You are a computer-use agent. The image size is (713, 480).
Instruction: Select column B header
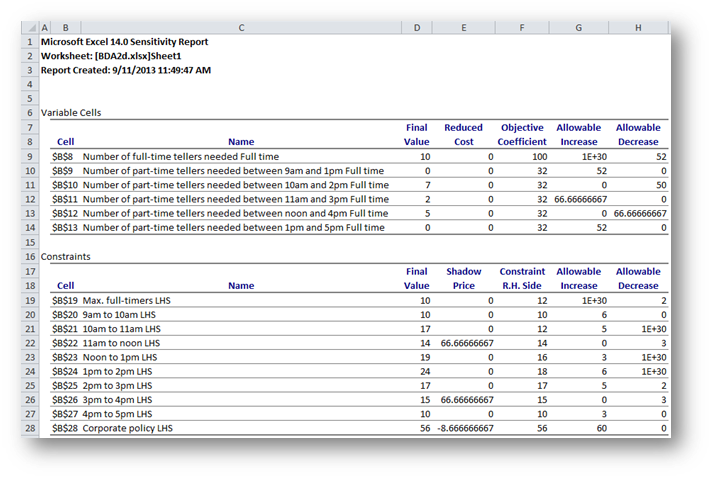tap(65, 28)
